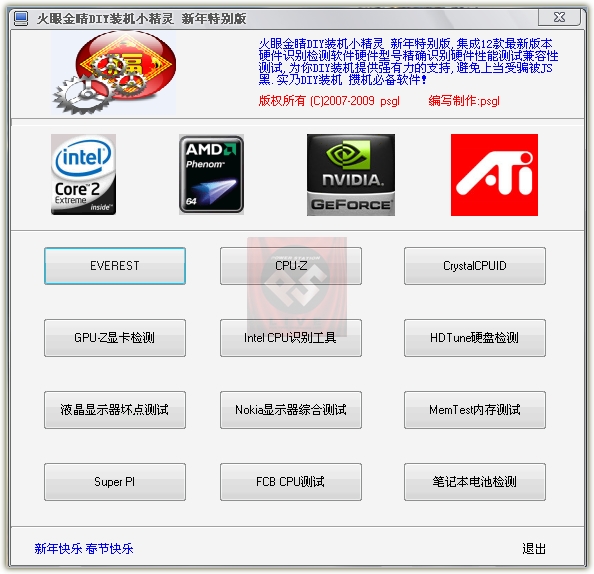594x574 pixels.
Task: Start FCB CPU测试
Action: click(x=291, y=482)
